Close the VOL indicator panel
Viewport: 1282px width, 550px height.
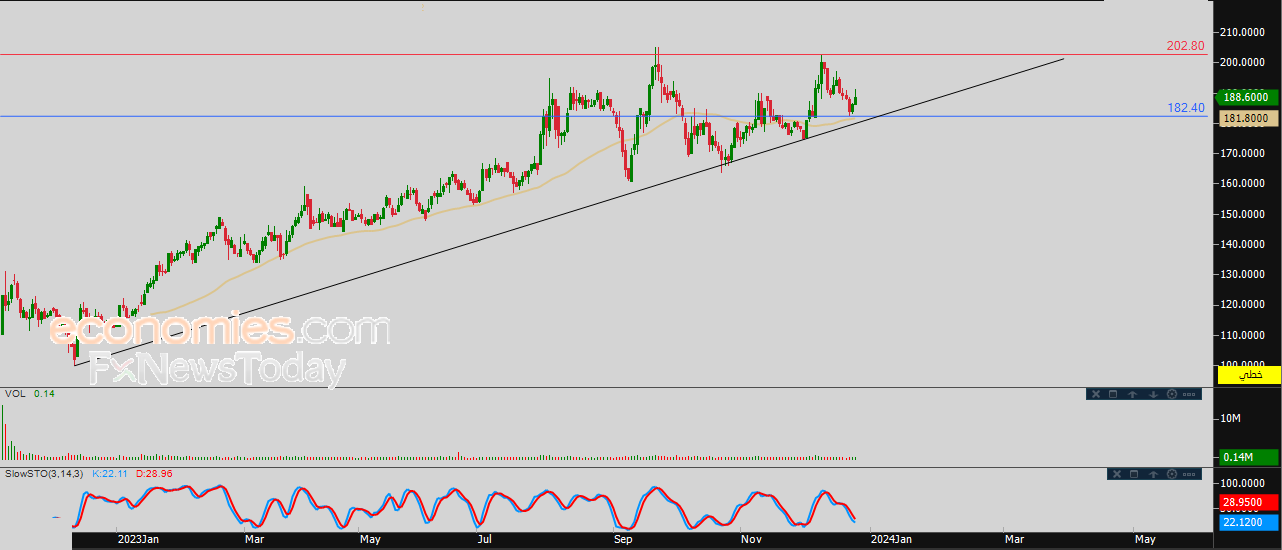click(1095, 394)
